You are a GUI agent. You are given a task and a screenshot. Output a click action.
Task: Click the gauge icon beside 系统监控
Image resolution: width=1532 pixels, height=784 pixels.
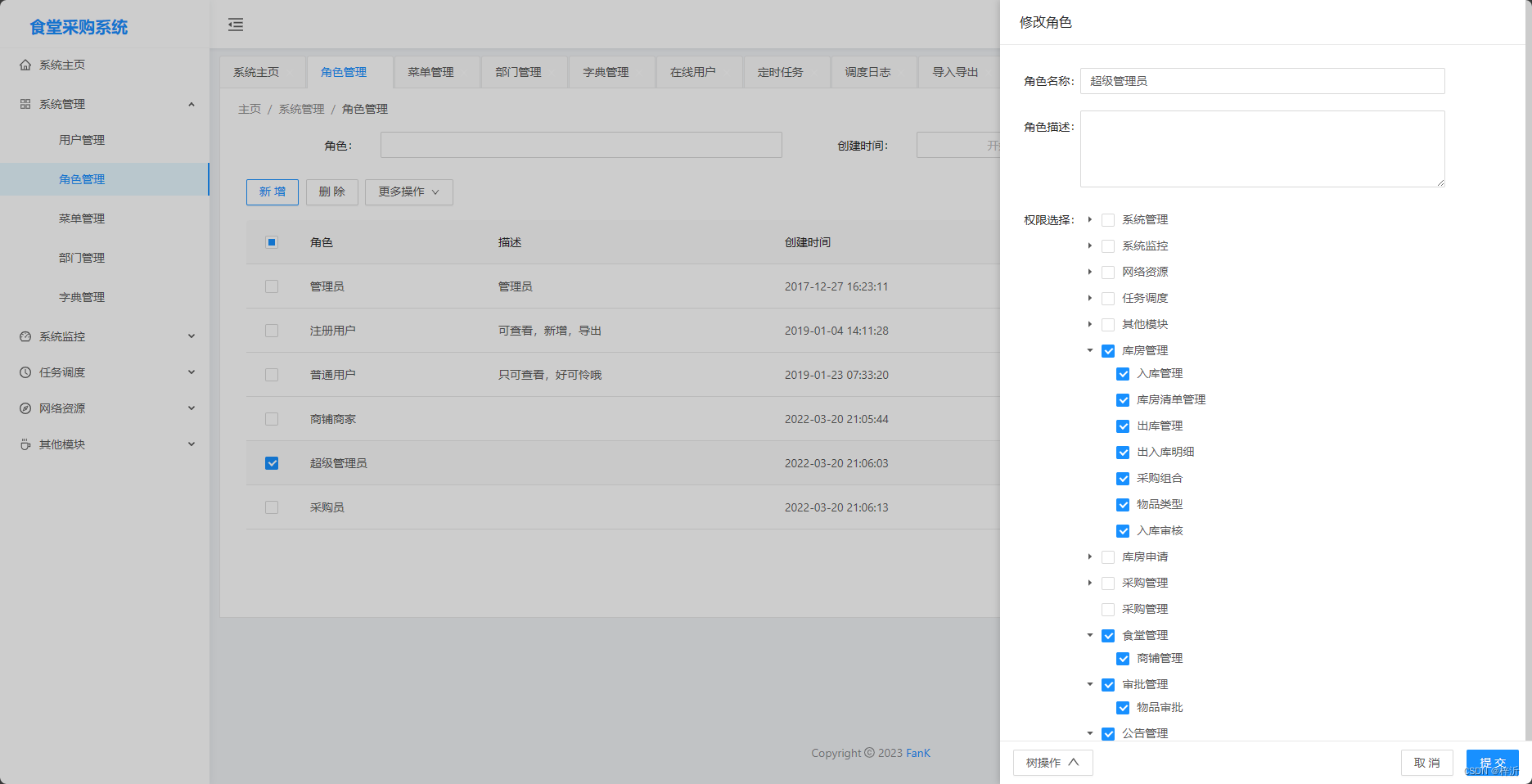25,336
